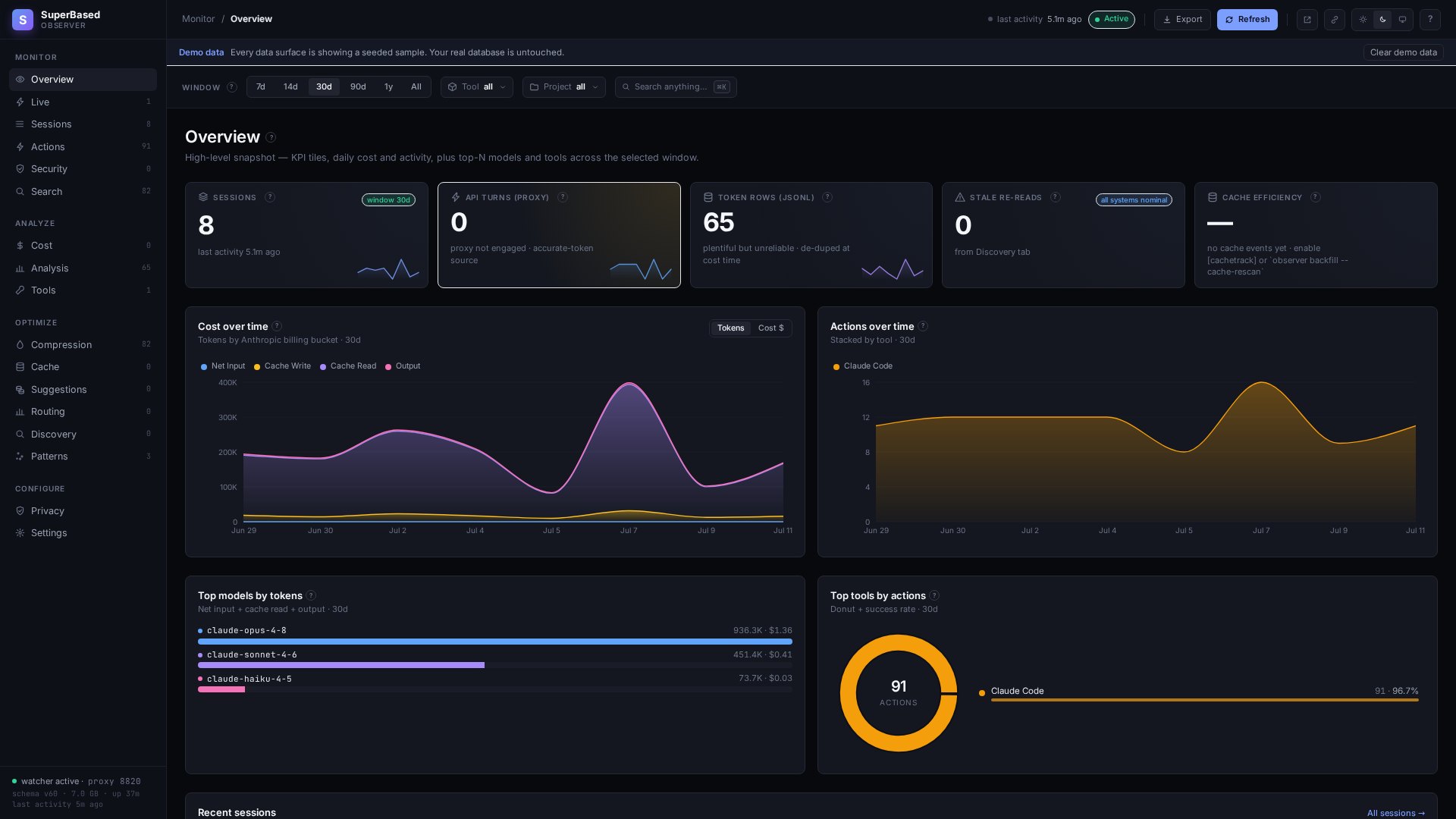Click the Refresh button
This screenshot has width=1456, height=819.
point(1247,20)
